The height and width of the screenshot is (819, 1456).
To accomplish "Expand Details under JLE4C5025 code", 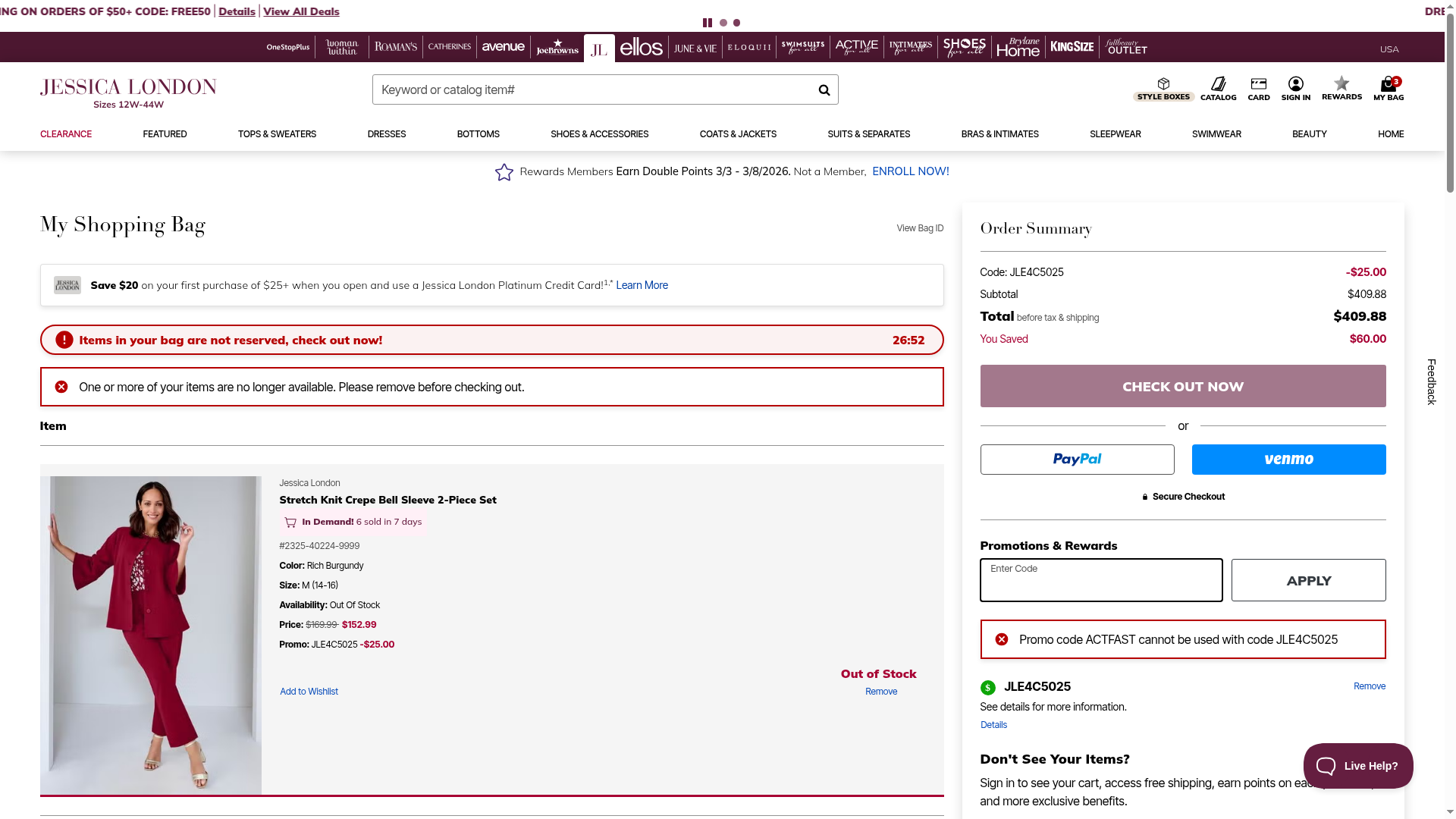I will tap(993, 725).
